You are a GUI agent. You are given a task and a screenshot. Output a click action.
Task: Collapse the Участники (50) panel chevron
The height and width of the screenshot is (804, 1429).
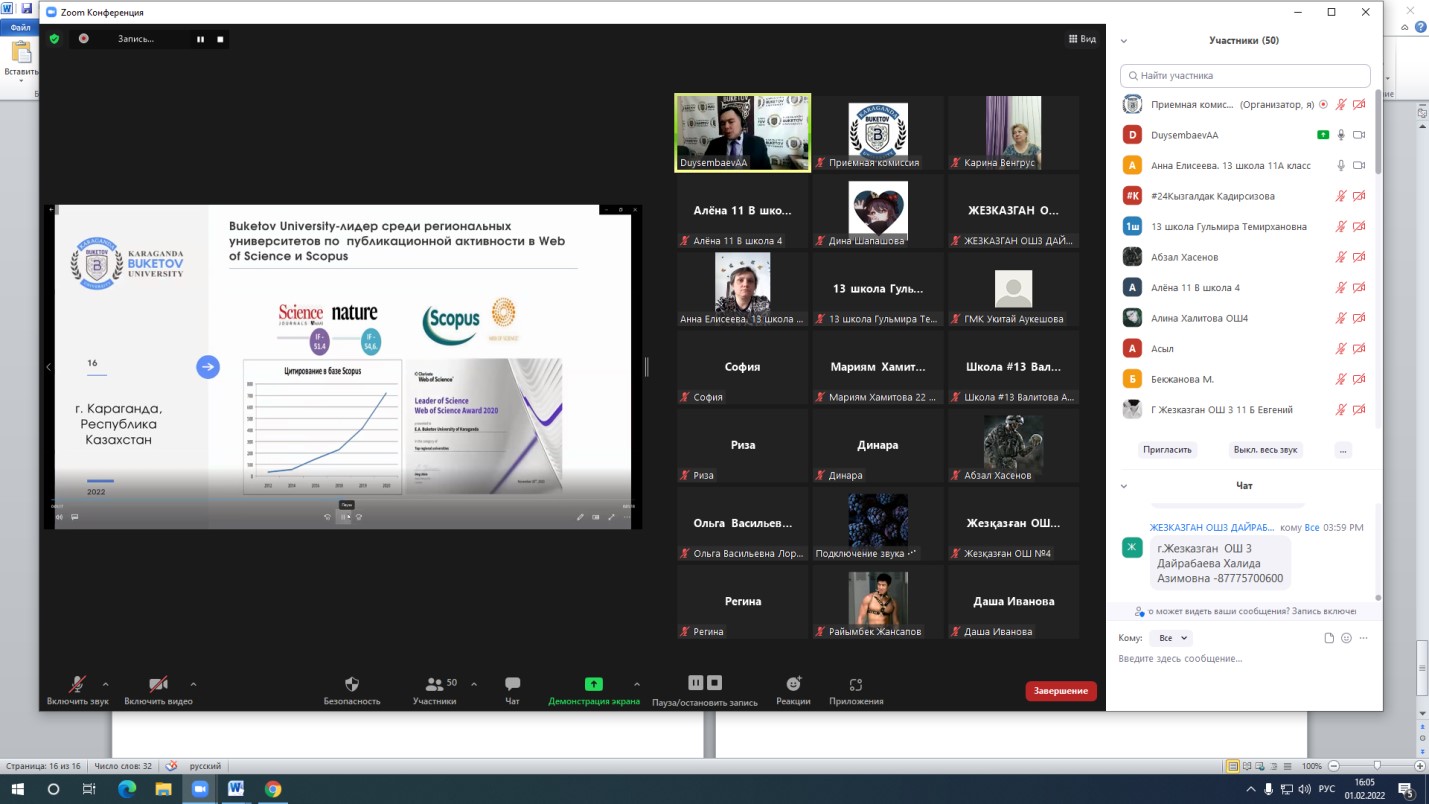(1124, 41)
